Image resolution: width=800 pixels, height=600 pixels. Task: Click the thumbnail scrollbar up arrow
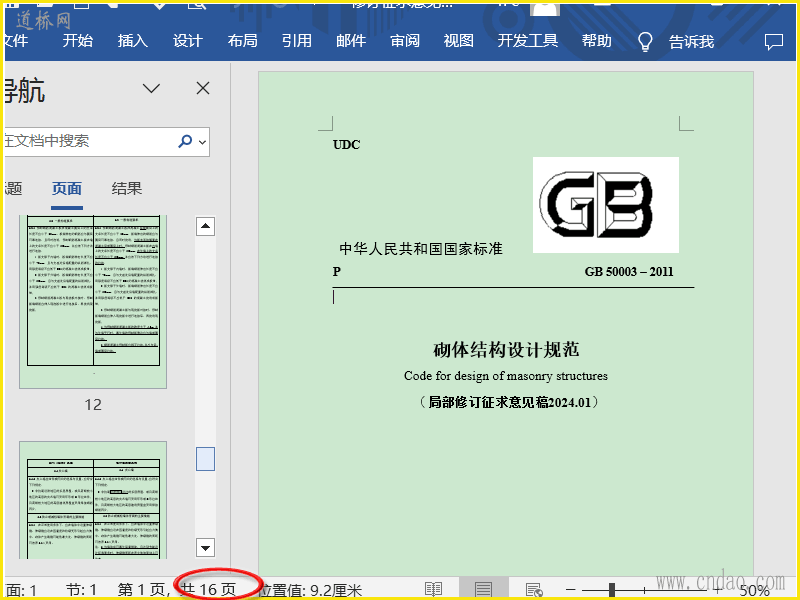point(205,226)
